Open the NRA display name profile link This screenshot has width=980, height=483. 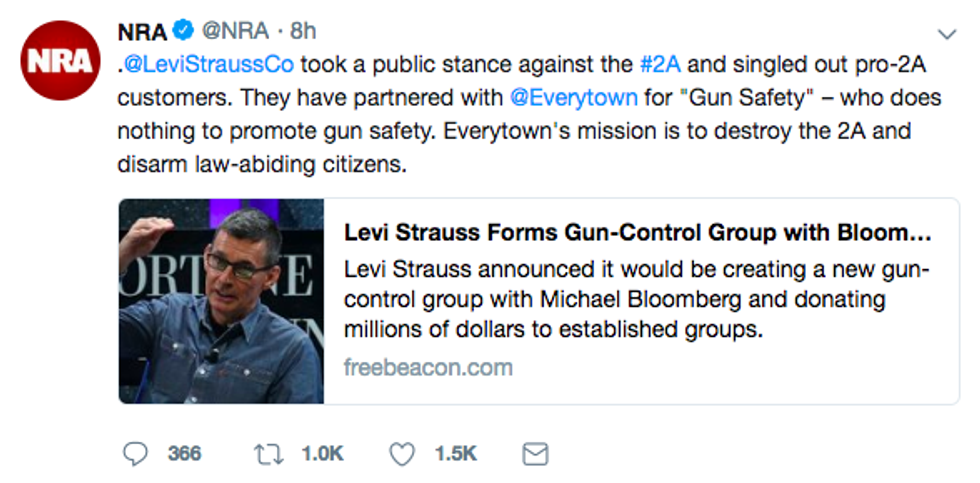tap(142, 32)
